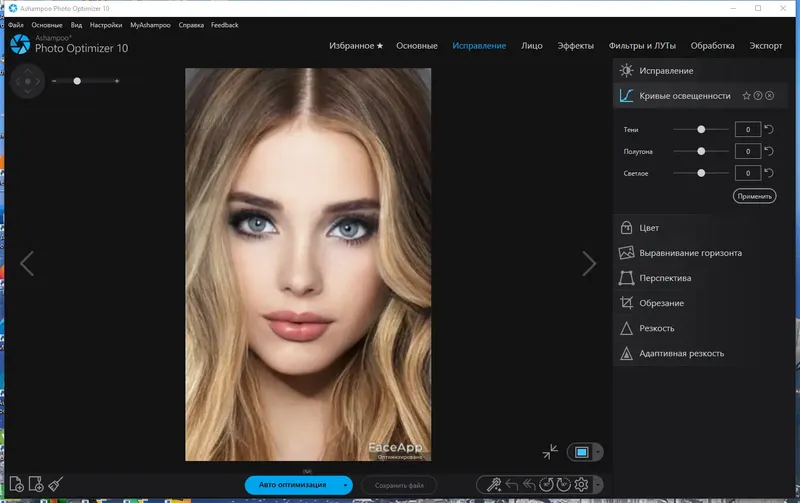Collapse the view with the inward arrows icon

[550, 452]
